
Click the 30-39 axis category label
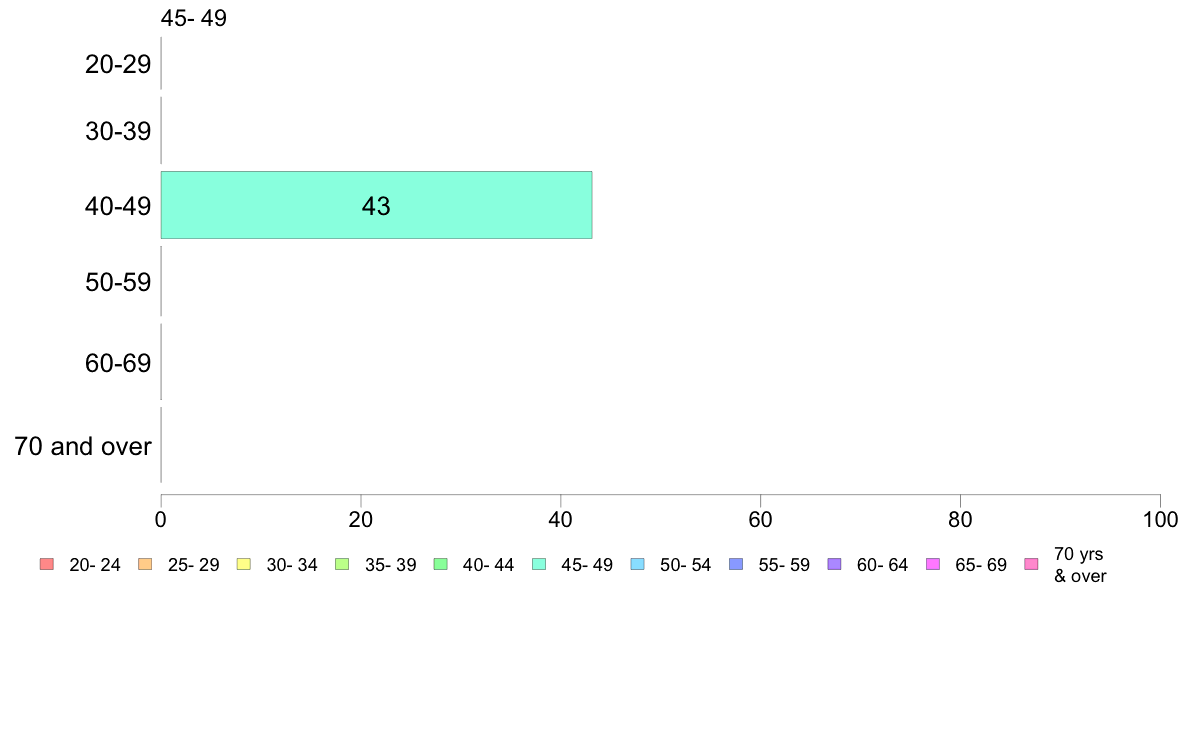[118, 132]
